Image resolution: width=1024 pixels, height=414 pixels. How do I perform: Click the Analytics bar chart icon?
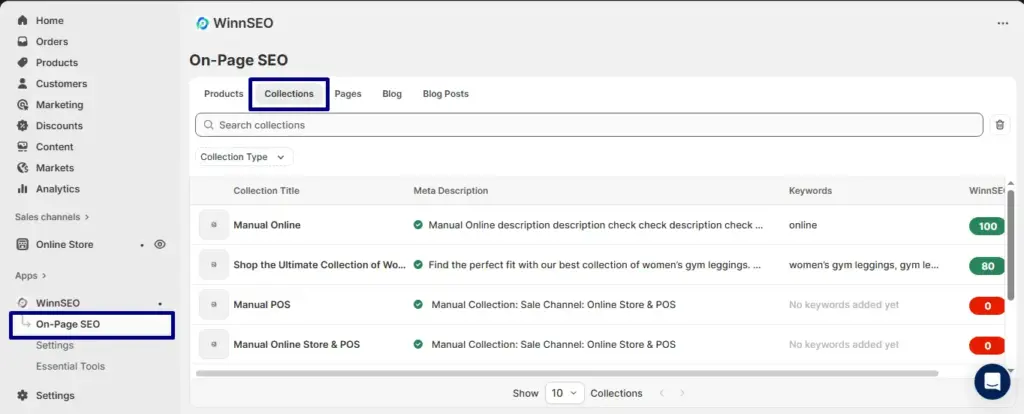[x=23, y=189]
